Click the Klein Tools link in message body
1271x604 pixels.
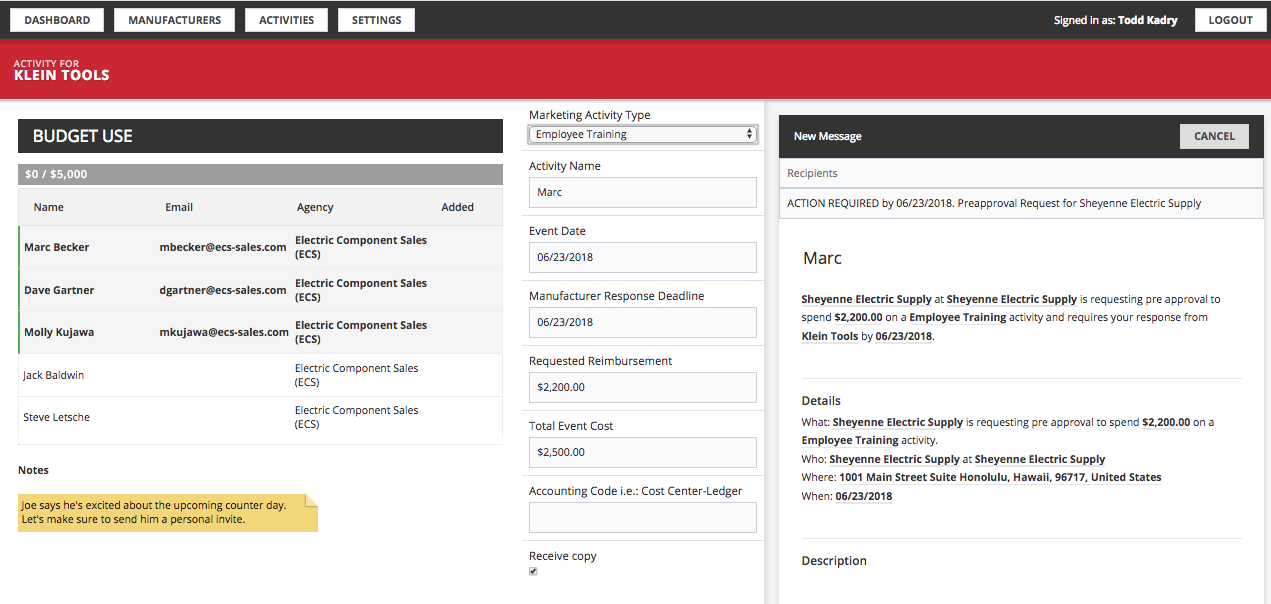[x=830, y=336]
